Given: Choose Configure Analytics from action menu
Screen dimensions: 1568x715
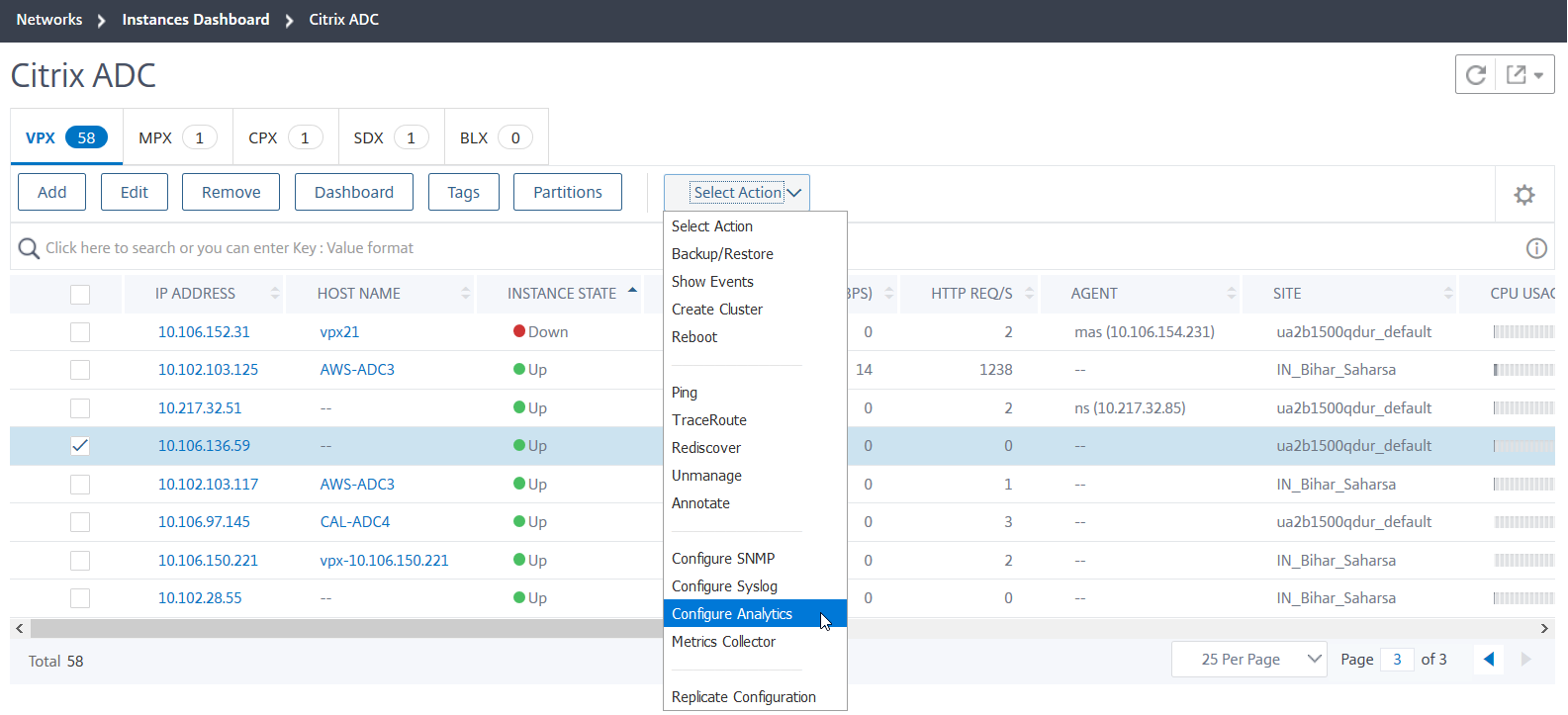Looking at the screenshot, I should click(755, 614).
